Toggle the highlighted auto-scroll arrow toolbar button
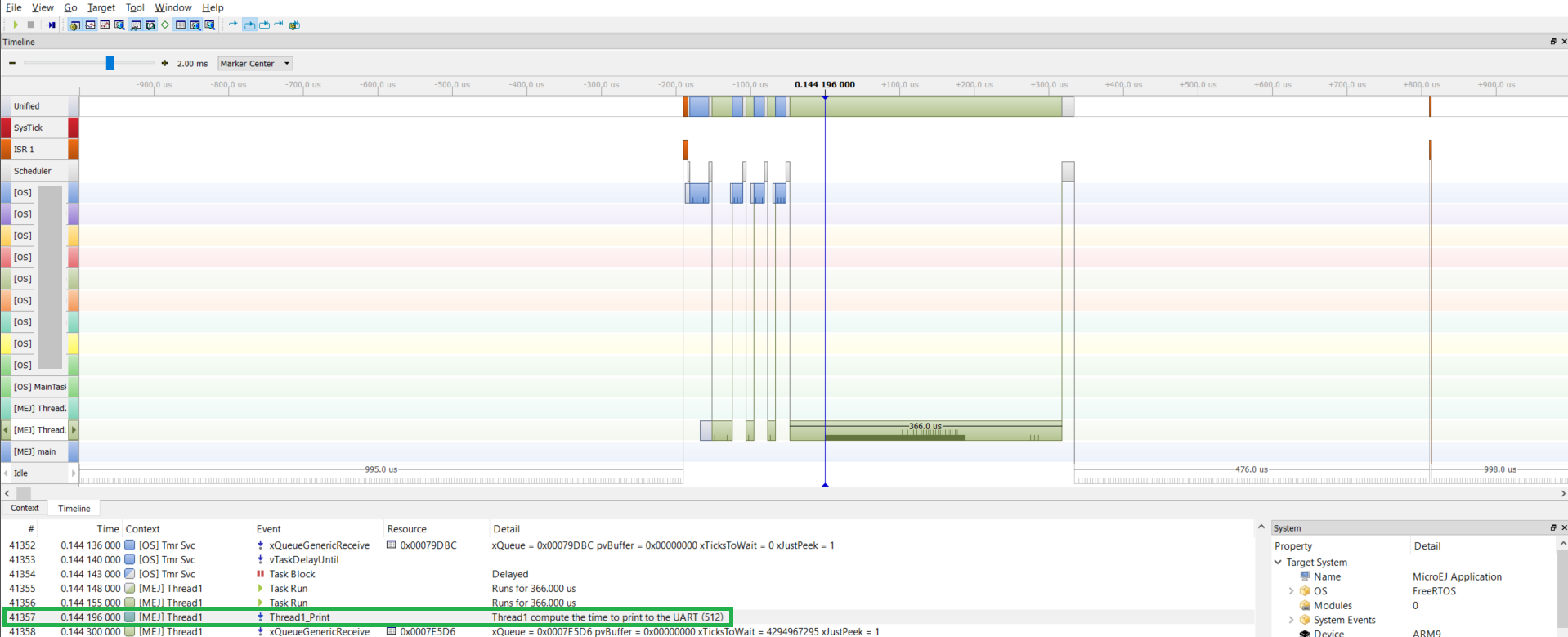This screenshot has height=637, width=1568. 249,25
